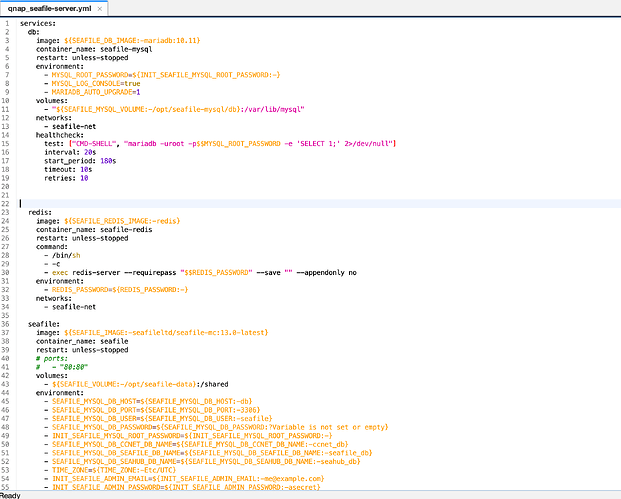
Task: Click the 'timeout: 10s' line
Action: tap(68, 170)
